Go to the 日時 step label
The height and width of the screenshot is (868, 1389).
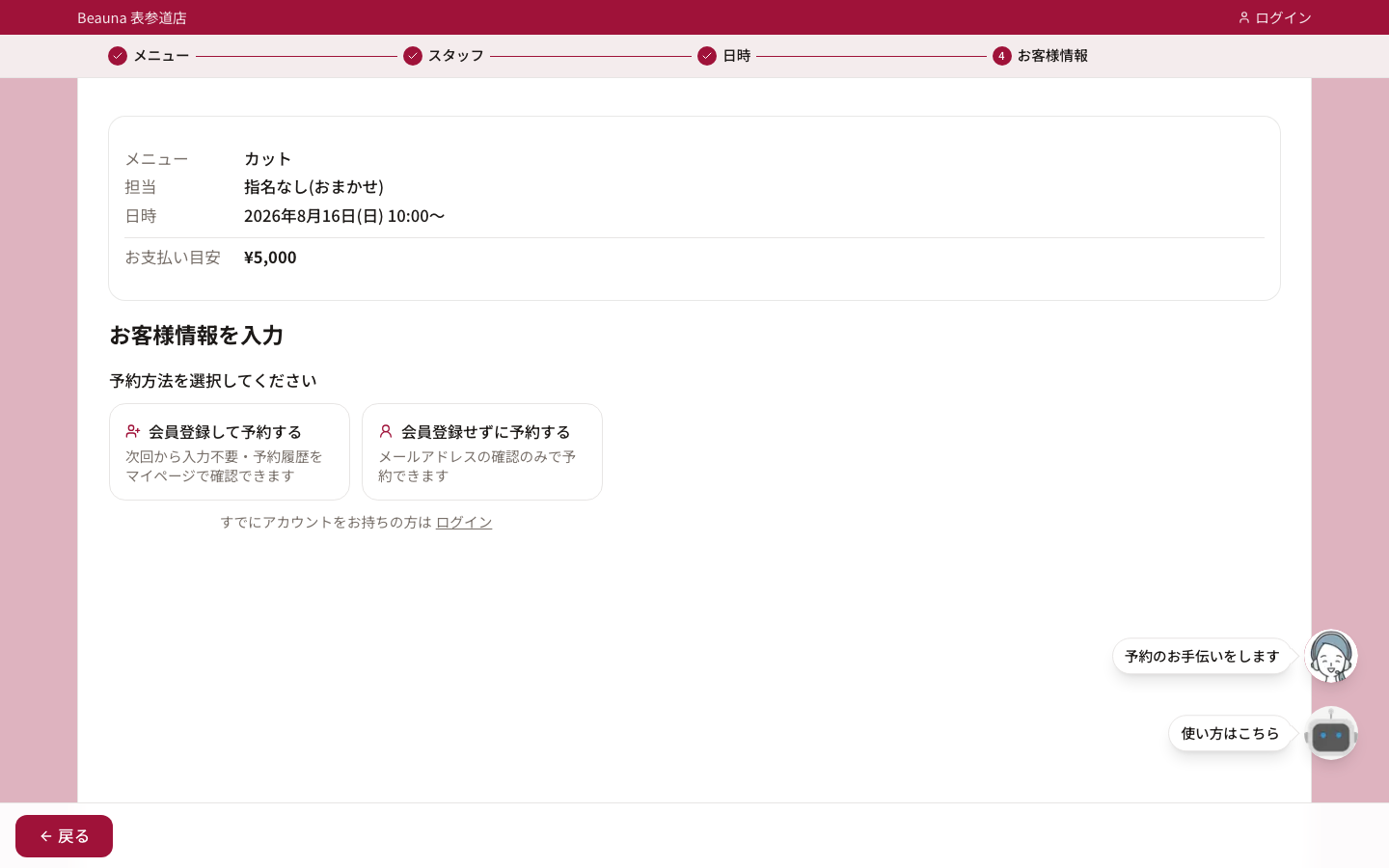click(x=737, y=56)
